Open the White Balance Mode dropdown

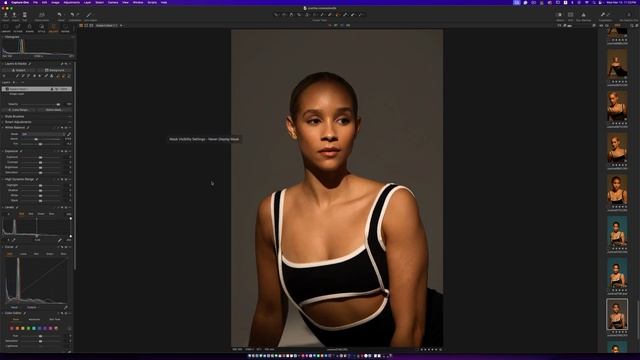click(x=43, y=134)
